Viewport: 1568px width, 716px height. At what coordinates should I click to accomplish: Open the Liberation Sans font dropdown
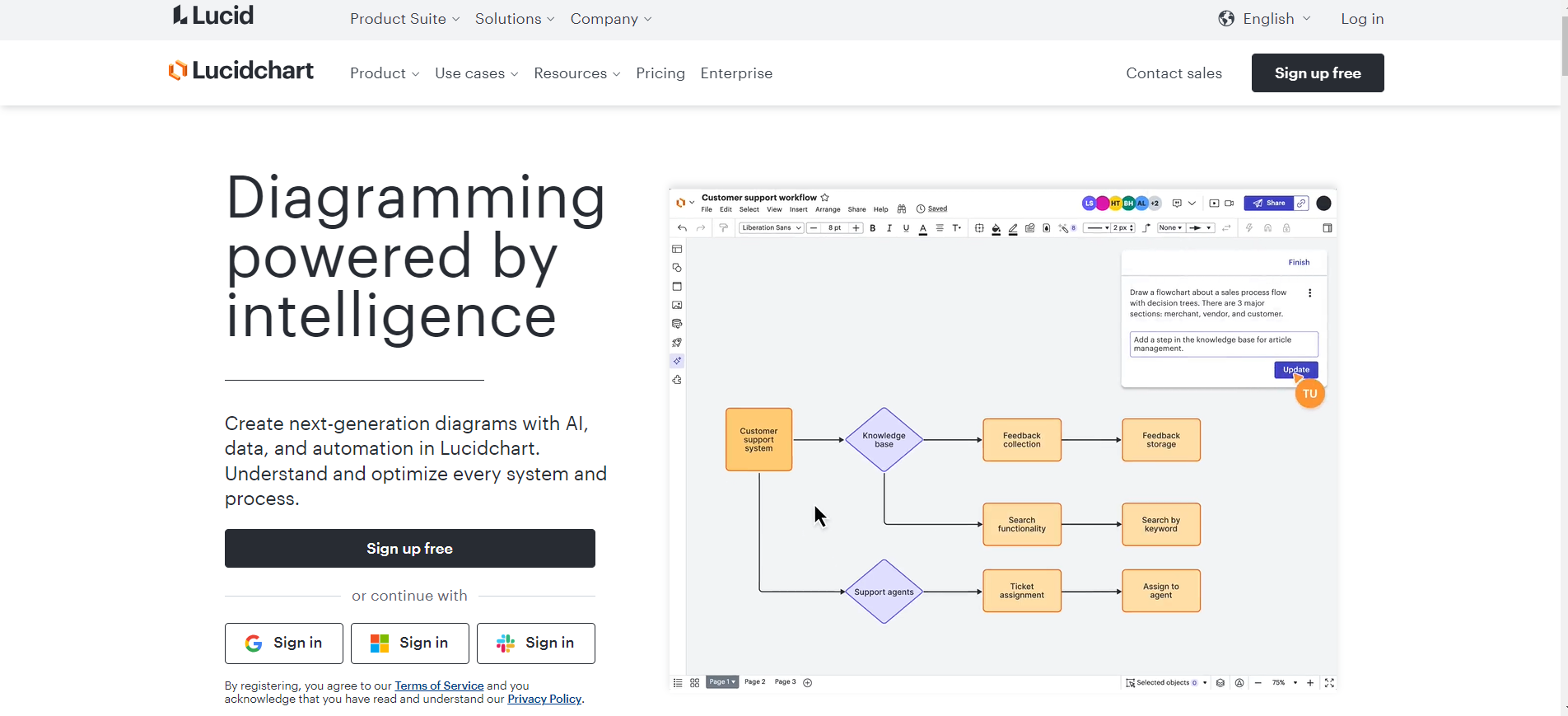click(x=772, y=228)
